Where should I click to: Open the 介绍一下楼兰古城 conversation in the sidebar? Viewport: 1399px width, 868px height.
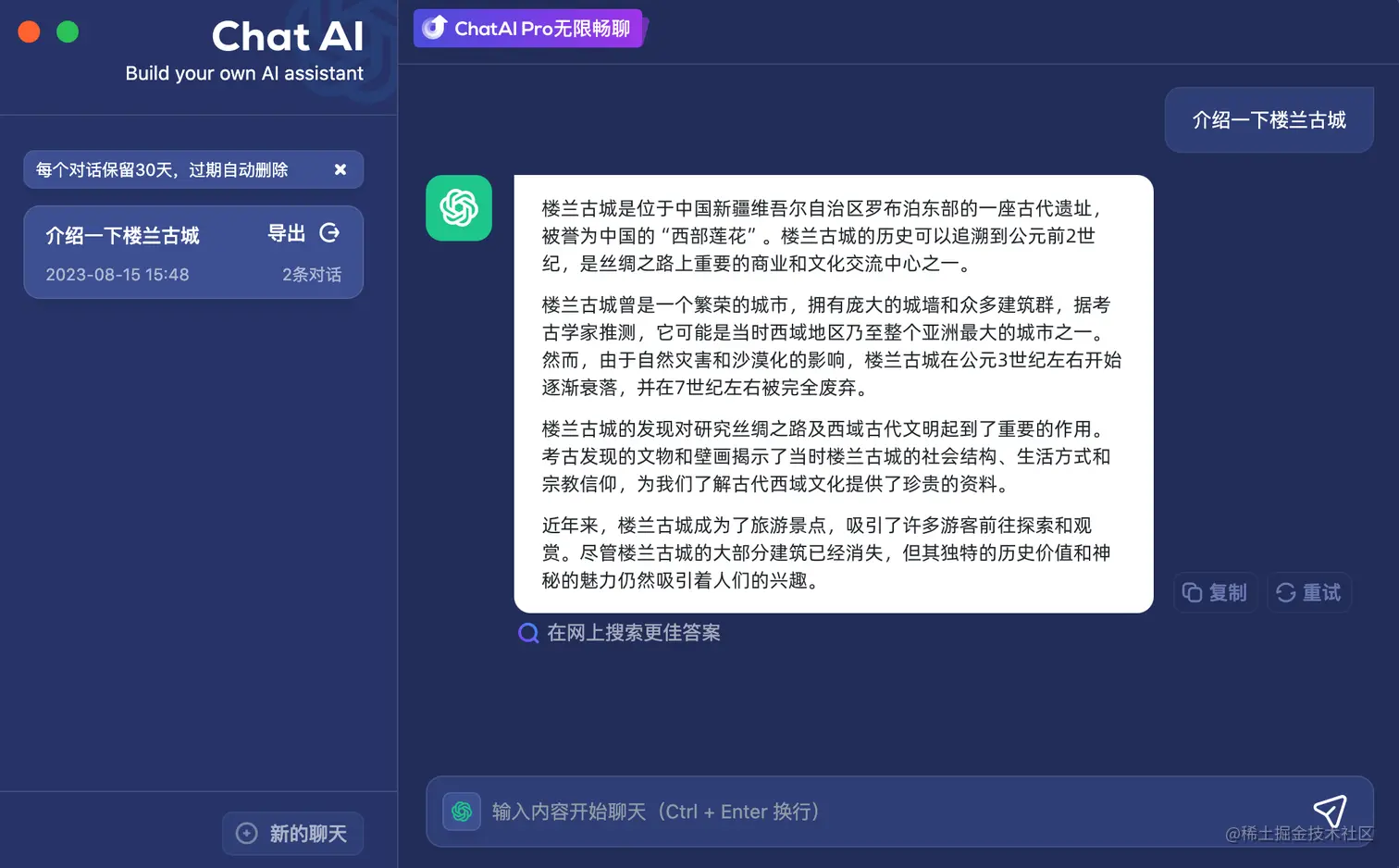(x=193, y=252)
